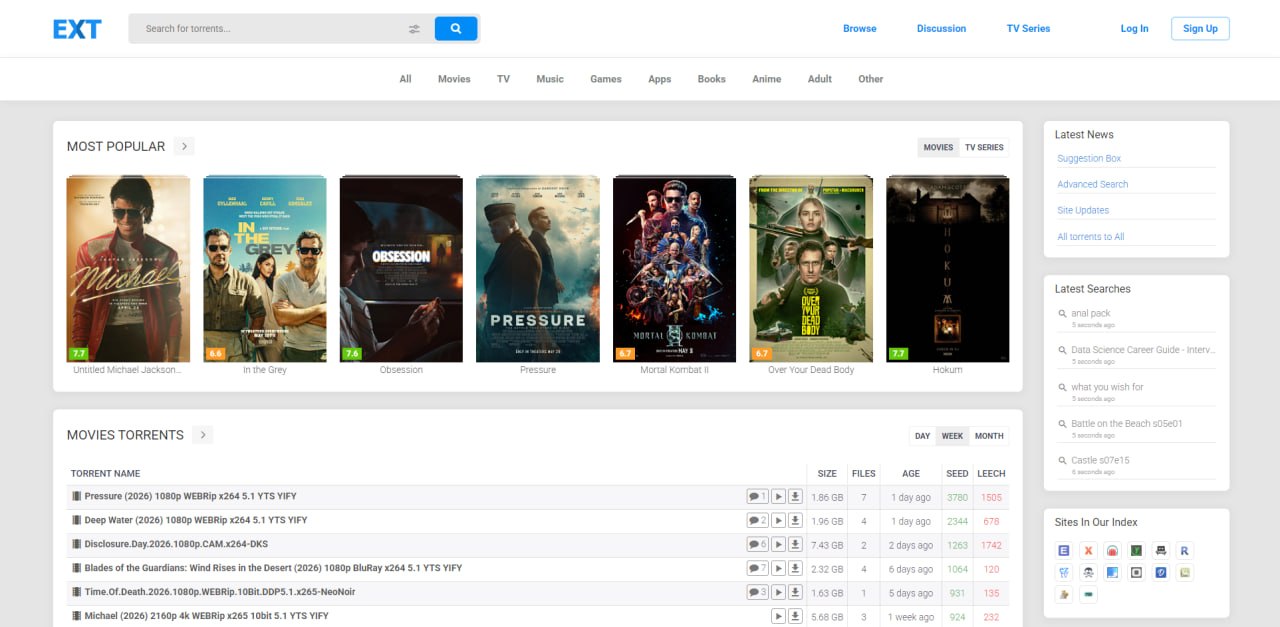Viewport: 1280px width, 627px height.
Task: Click latest search 'Battle on the Beach s05e01'
Action: point(1127,424)
